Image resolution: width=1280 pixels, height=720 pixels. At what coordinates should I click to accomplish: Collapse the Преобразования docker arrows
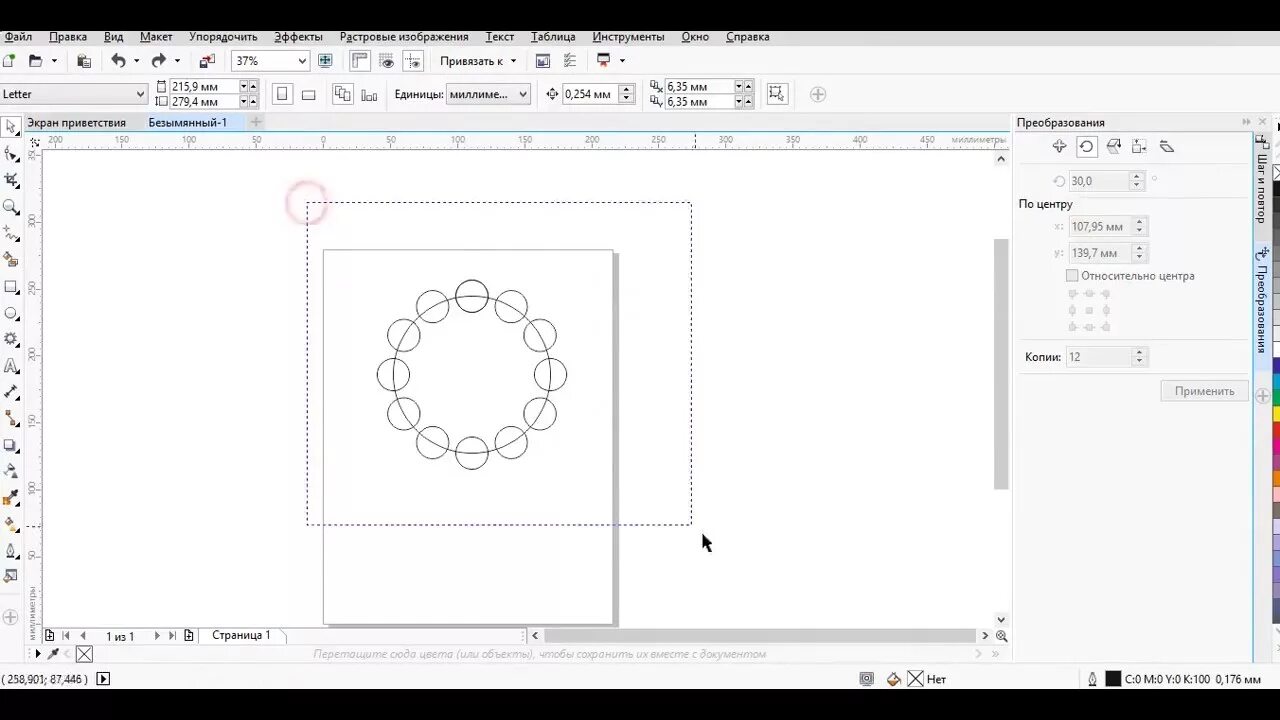1246,122
